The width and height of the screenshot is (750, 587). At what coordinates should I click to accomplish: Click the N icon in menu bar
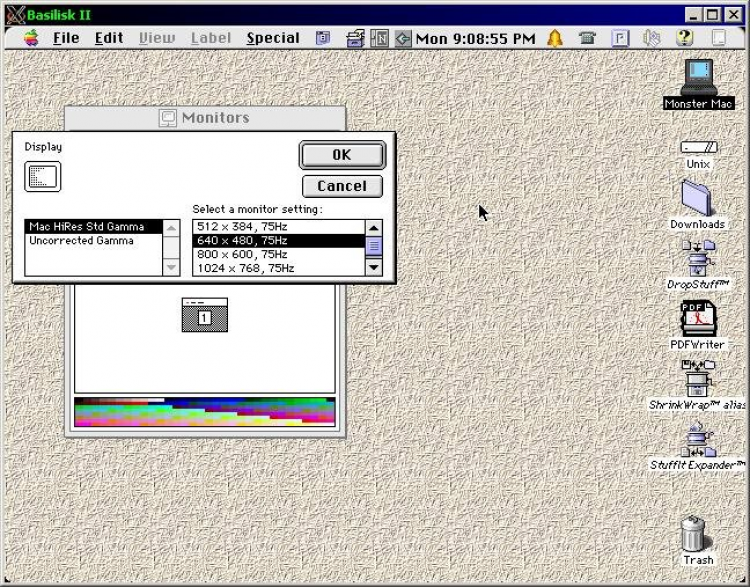pyautogui.click(x=379, y=38)
